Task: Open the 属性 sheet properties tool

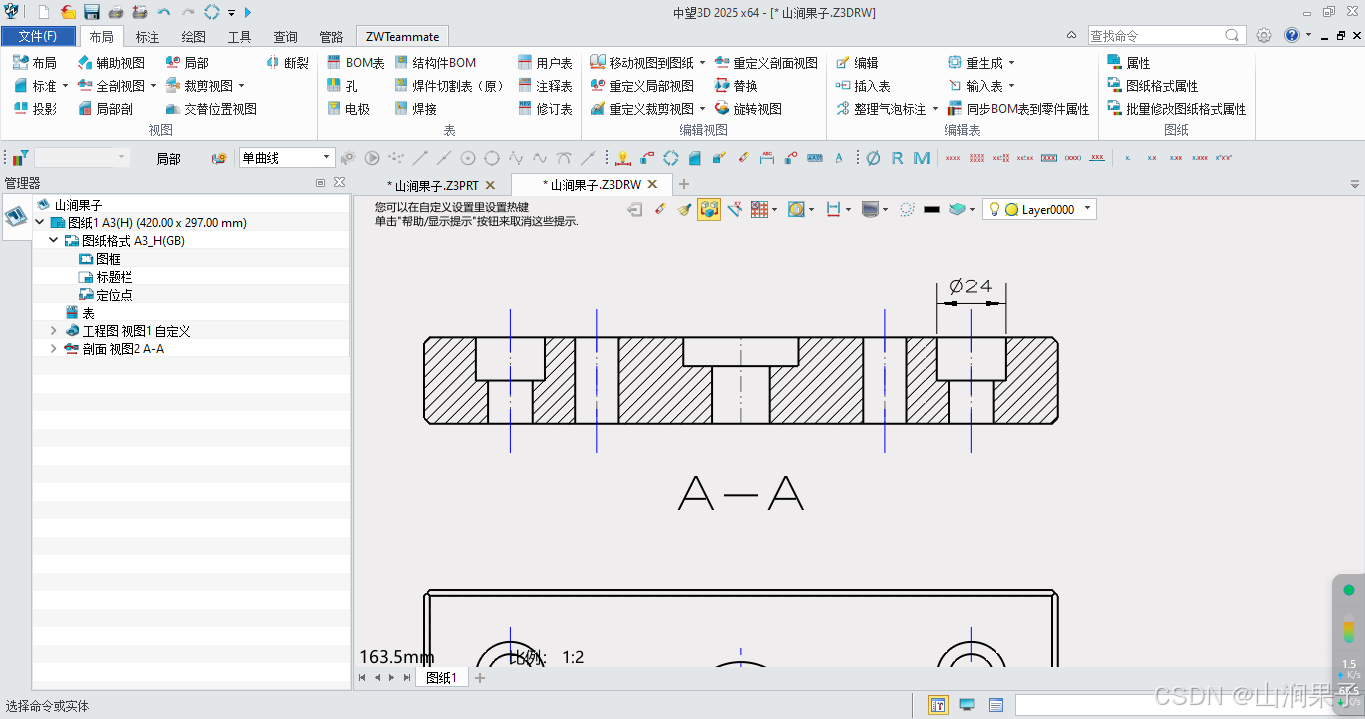Action: (1129, 62)
